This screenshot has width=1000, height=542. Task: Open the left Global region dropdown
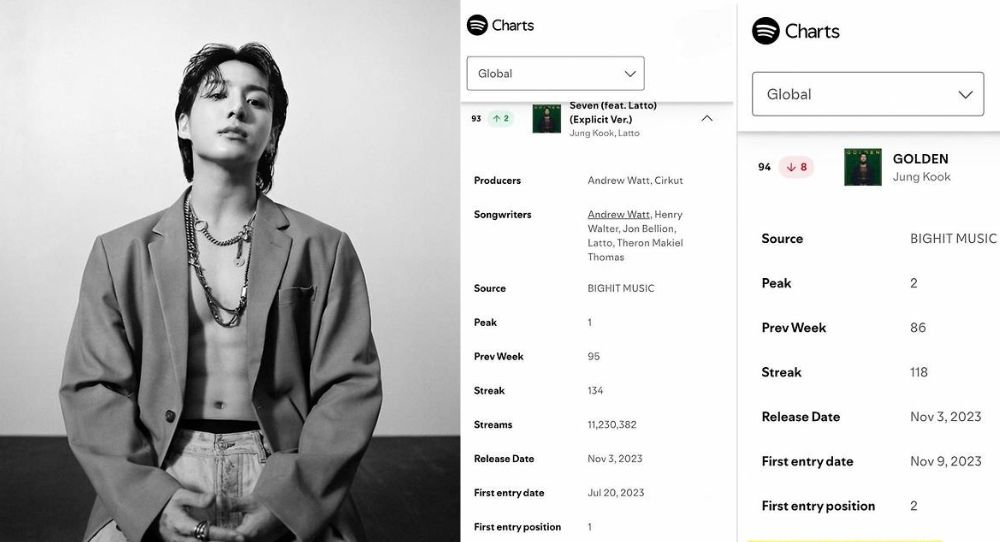click(555, 73)
